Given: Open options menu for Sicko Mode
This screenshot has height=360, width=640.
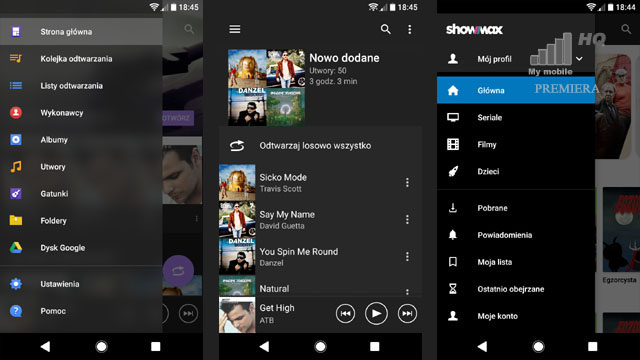Looking at the screenshot, I should point(407,182).
